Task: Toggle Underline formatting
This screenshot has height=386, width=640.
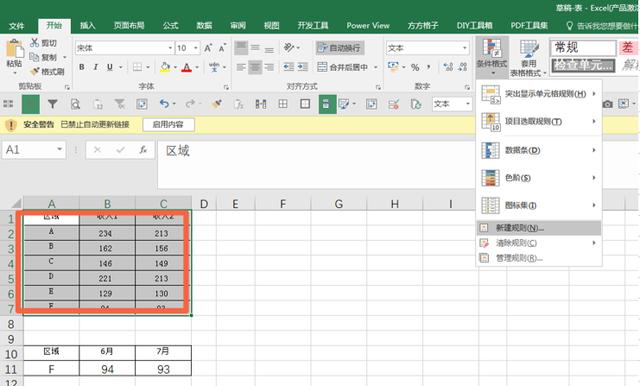Action: point(109,67)
